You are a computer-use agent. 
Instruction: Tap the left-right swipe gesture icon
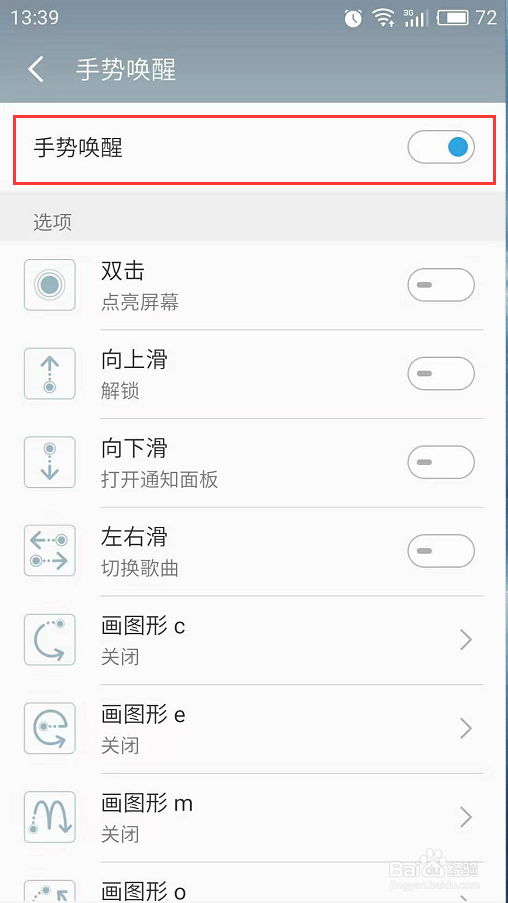point(50,551)
